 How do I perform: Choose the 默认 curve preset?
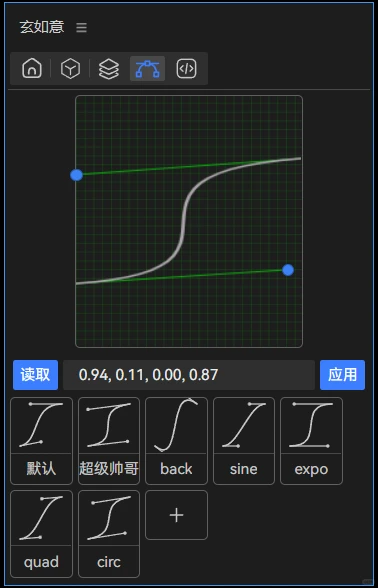(41, 441)
